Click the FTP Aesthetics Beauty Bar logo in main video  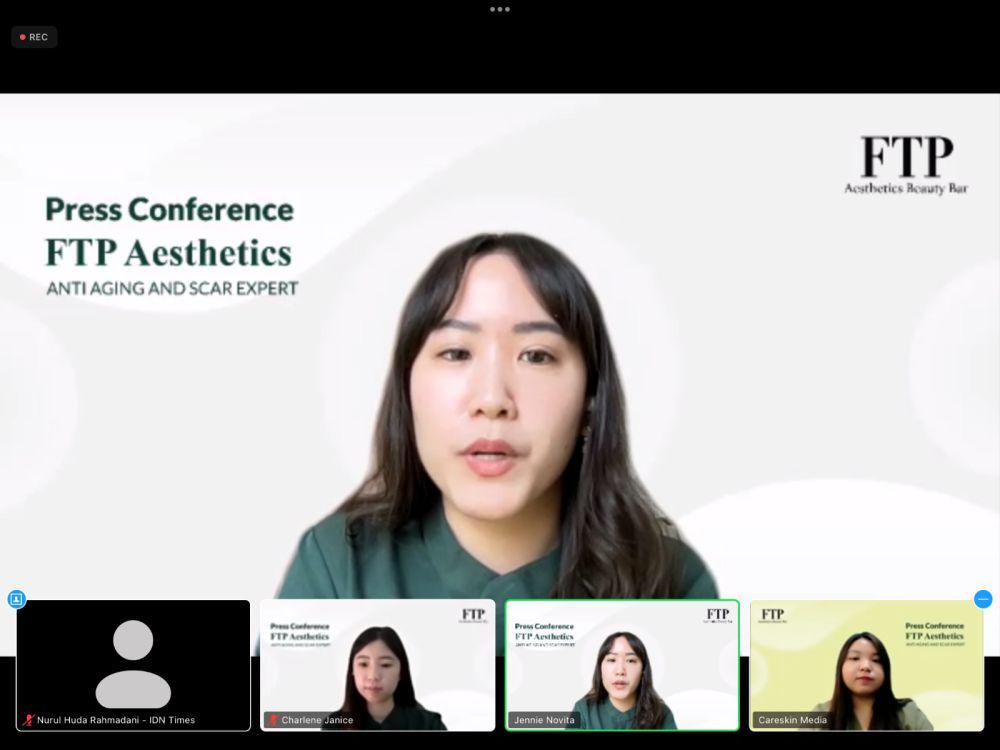pos(906,165)
